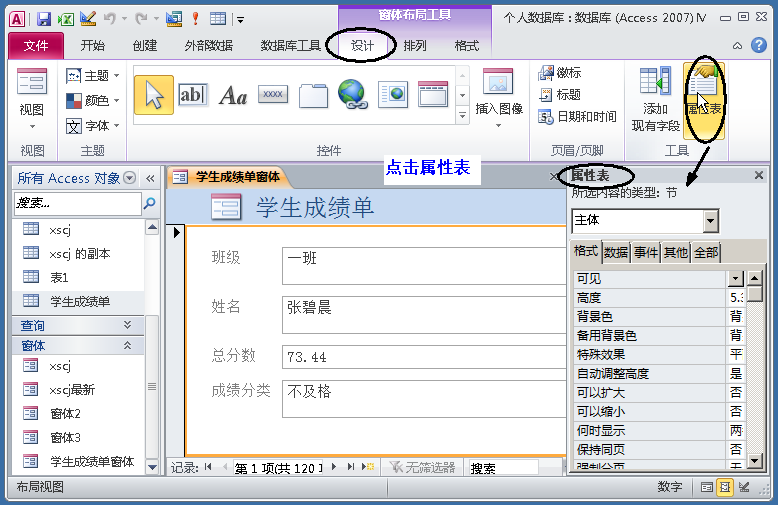This screenshot has height=505, width=778.
Task: Open the 排列 Arrange tab
Action: click(x=415, y=46)
